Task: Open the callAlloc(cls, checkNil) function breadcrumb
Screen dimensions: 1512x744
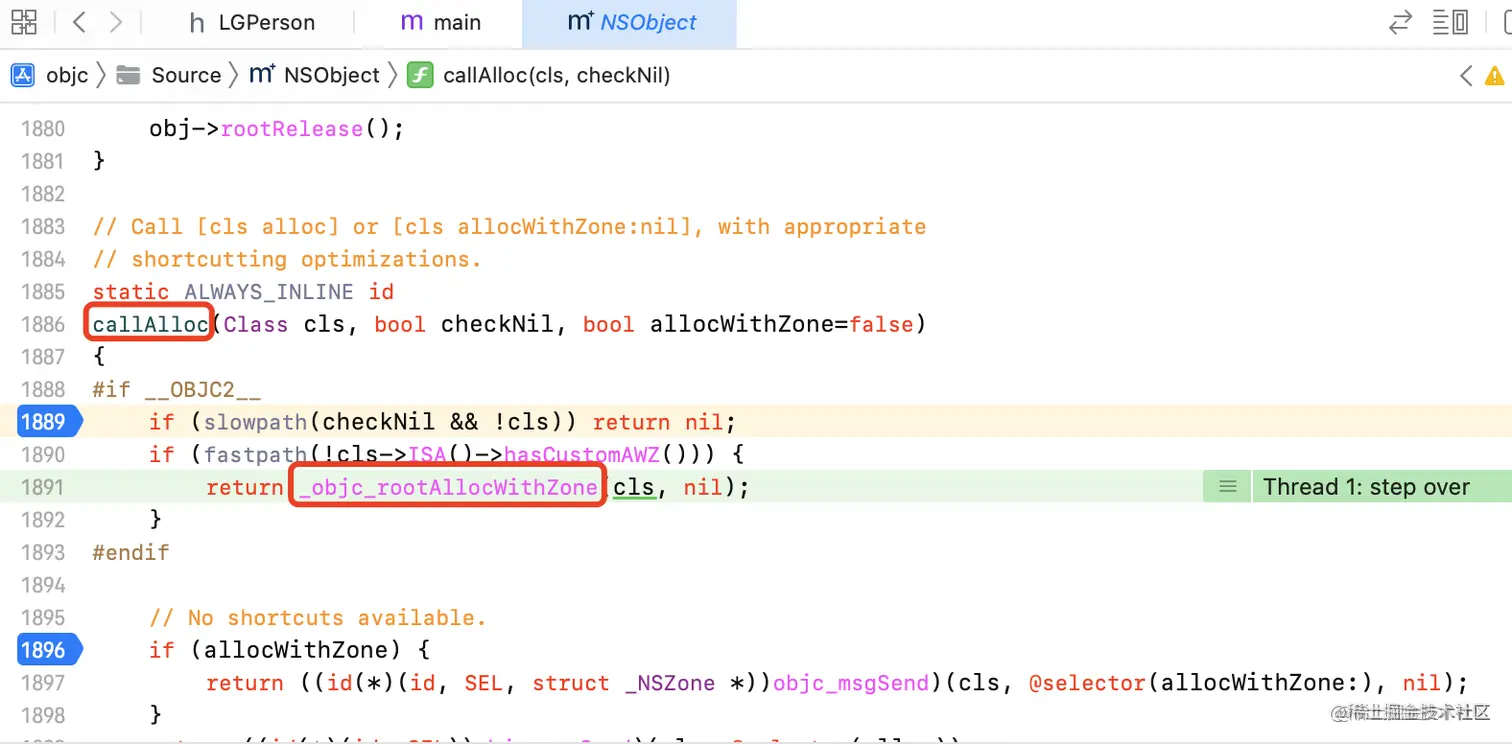Action: [539, 75]
